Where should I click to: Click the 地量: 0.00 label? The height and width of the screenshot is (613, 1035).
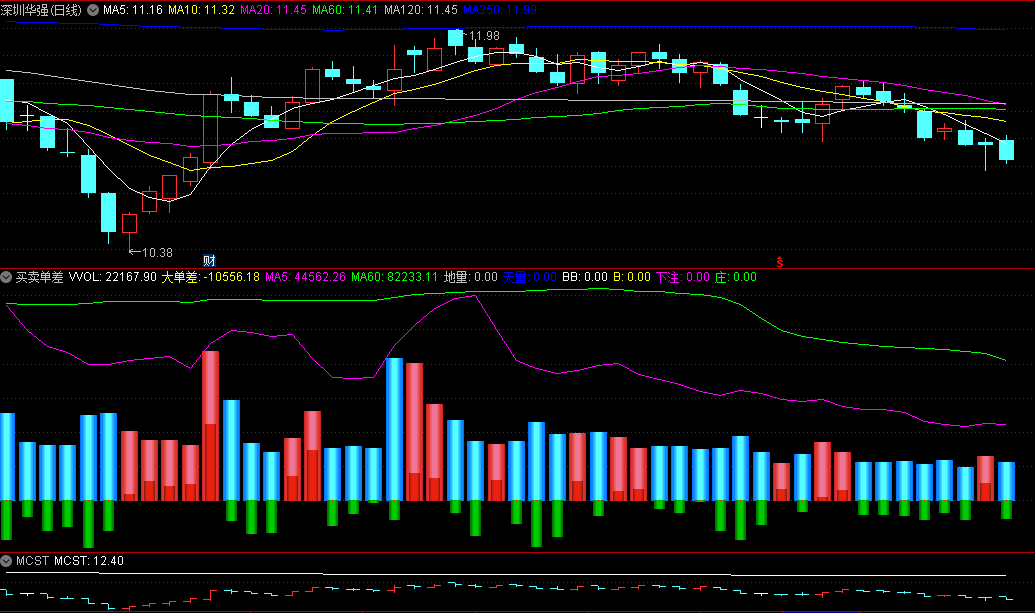coord(470,277)
